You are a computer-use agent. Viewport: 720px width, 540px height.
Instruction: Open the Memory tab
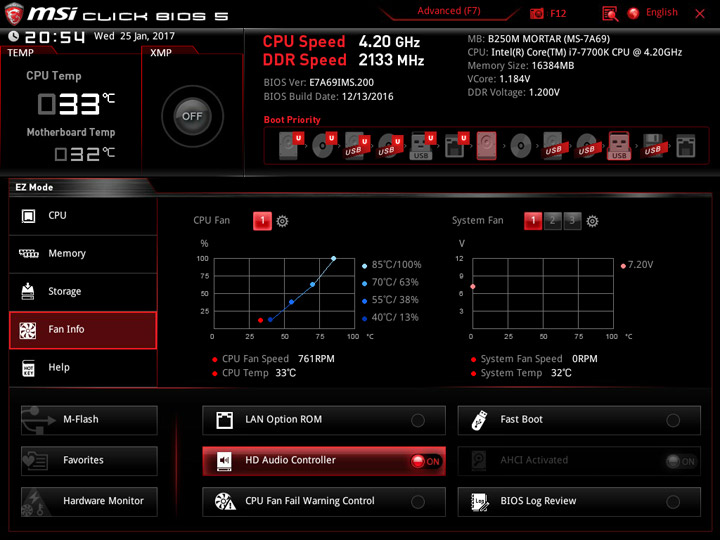tap(83, 254)
